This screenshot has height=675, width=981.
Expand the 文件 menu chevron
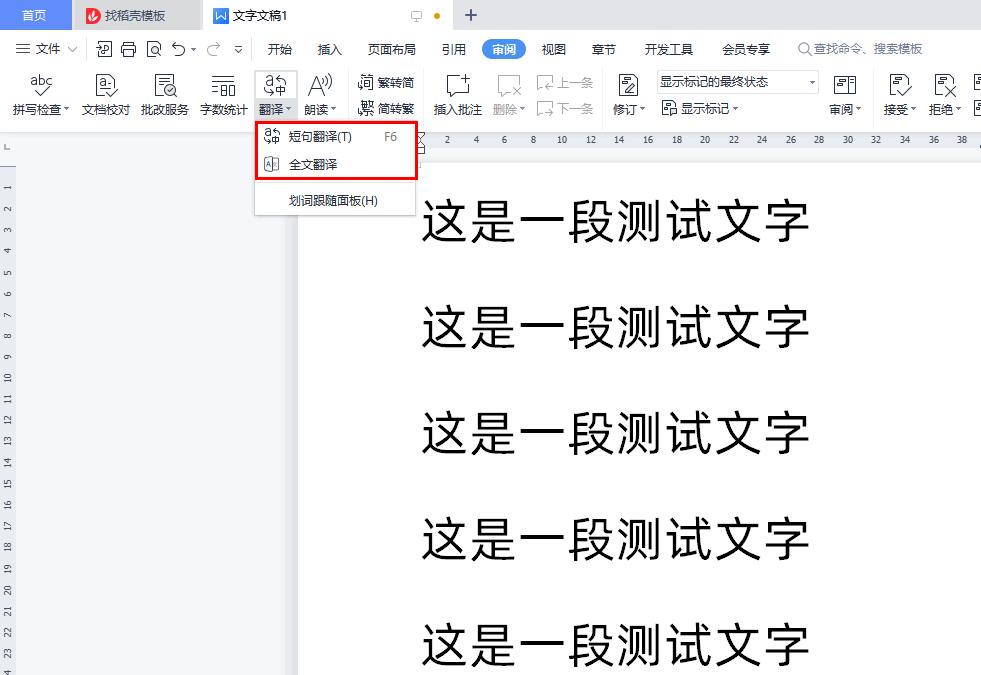tap(71, 48)
